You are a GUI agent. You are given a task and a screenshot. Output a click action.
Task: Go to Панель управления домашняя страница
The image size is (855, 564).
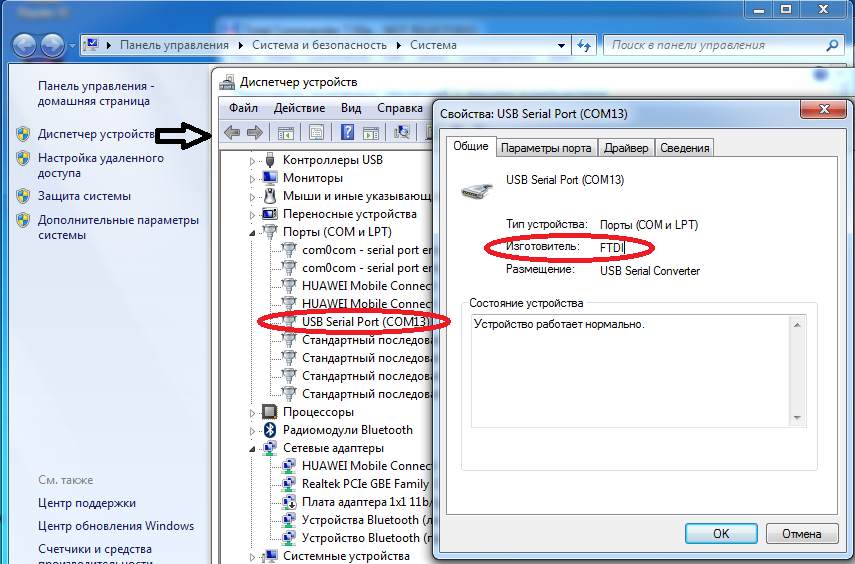(96, 93)
